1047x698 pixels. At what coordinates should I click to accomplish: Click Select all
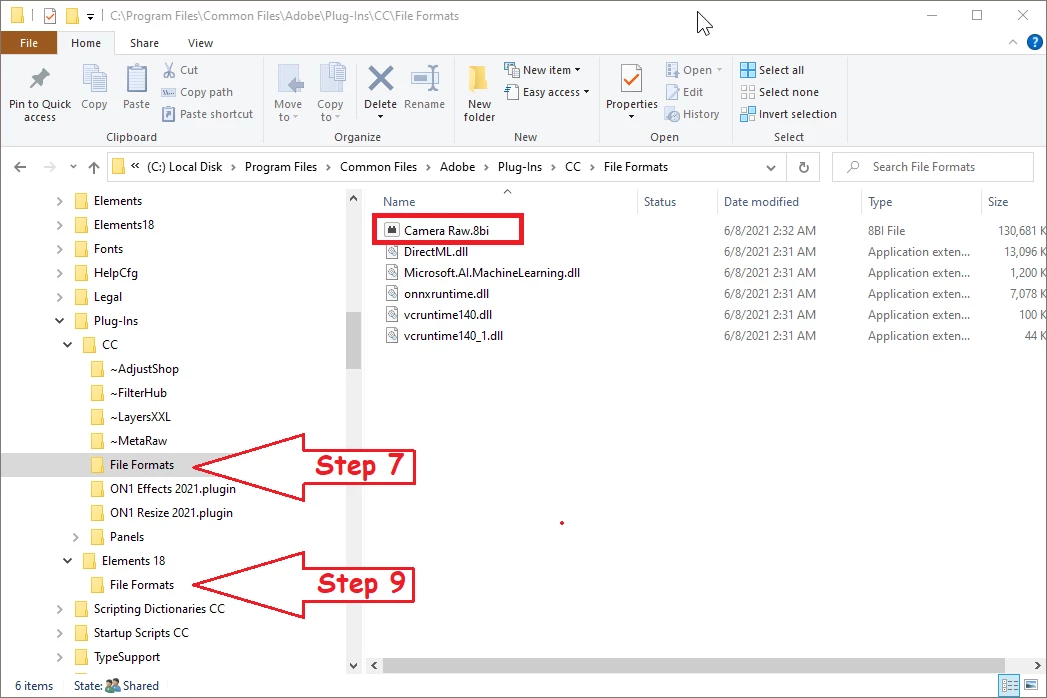772,70
